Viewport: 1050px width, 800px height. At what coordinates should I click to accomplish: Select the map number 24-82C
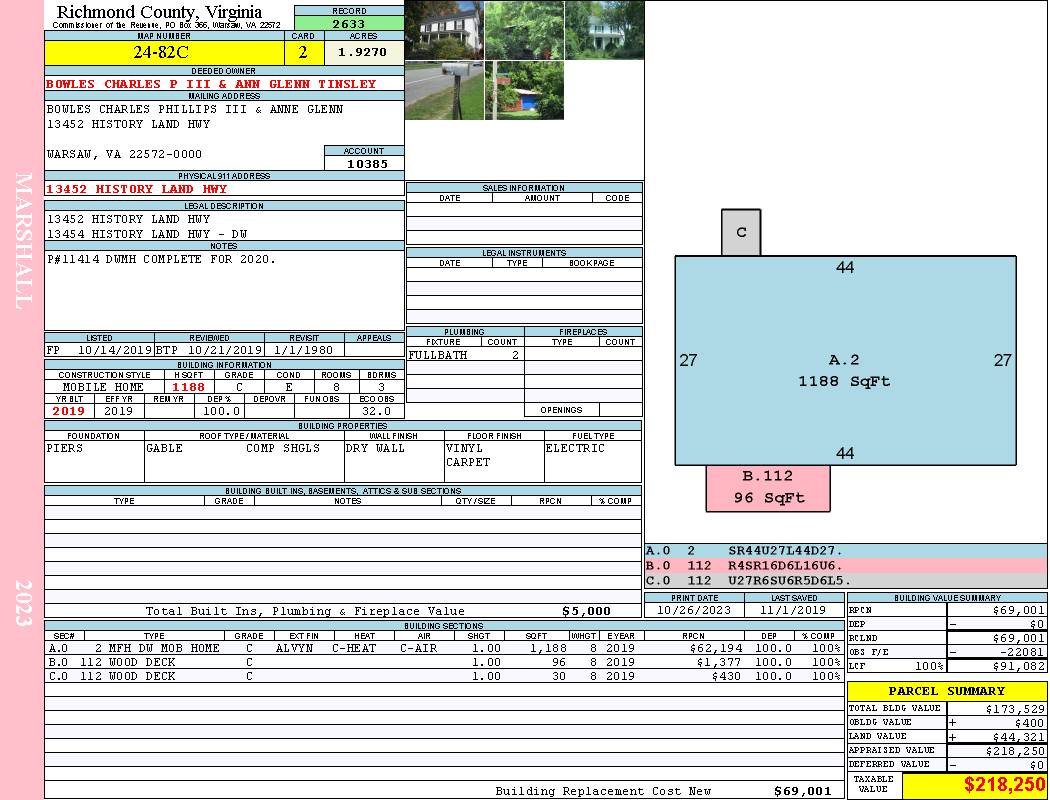pyautogui.click(x=164, y=53)
